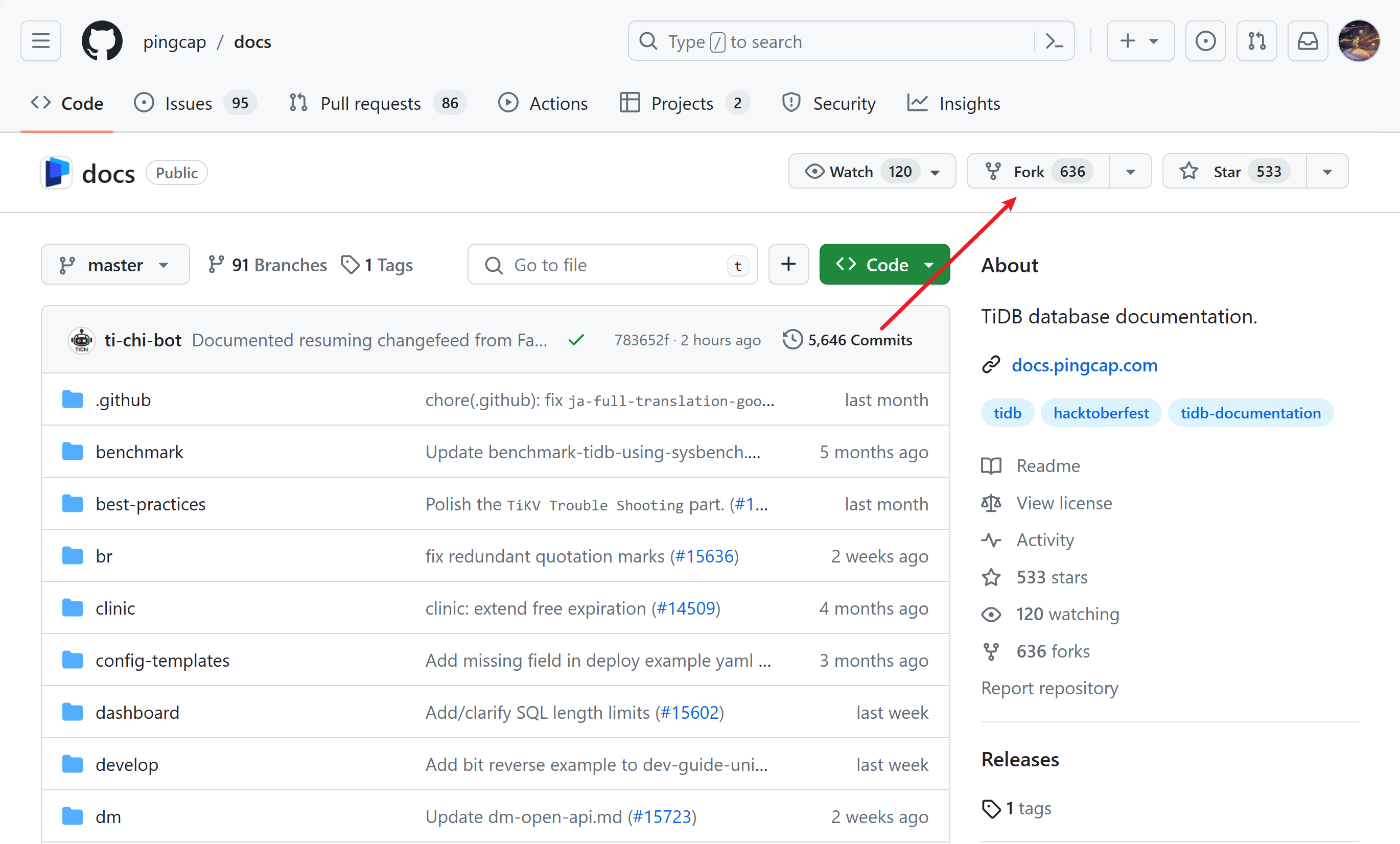Click the Go to file search field
The height and width of the screenshot is (844, 1400).
pyautogui.click(x=613, y=265)
